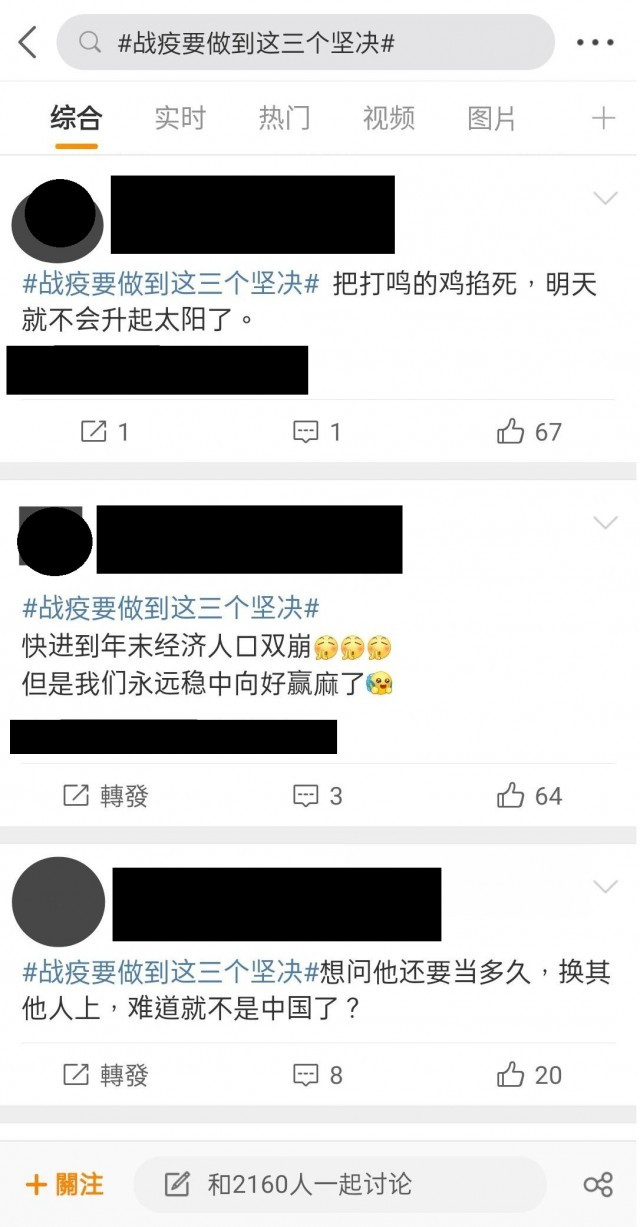The width and height of the screenshot is (640, 1227).
Task: Open the 视频 tab
Action: click(x=388, y=118)
